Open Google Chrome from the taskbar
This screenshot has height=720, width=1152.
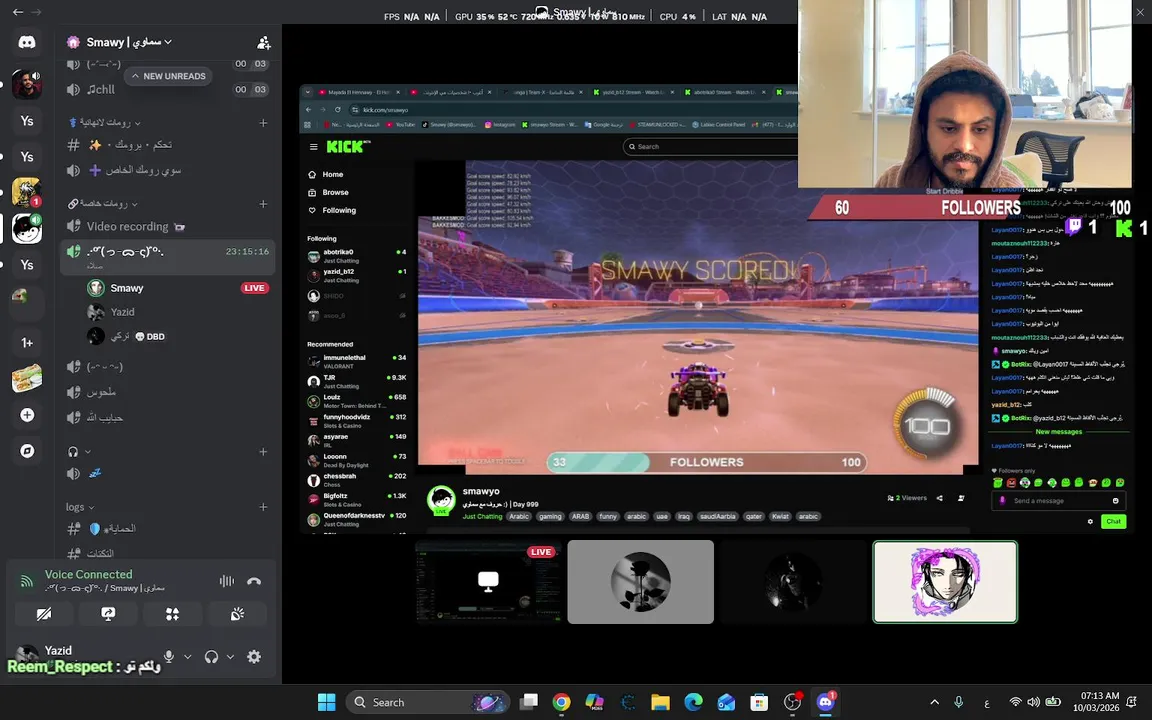point(561,702)
